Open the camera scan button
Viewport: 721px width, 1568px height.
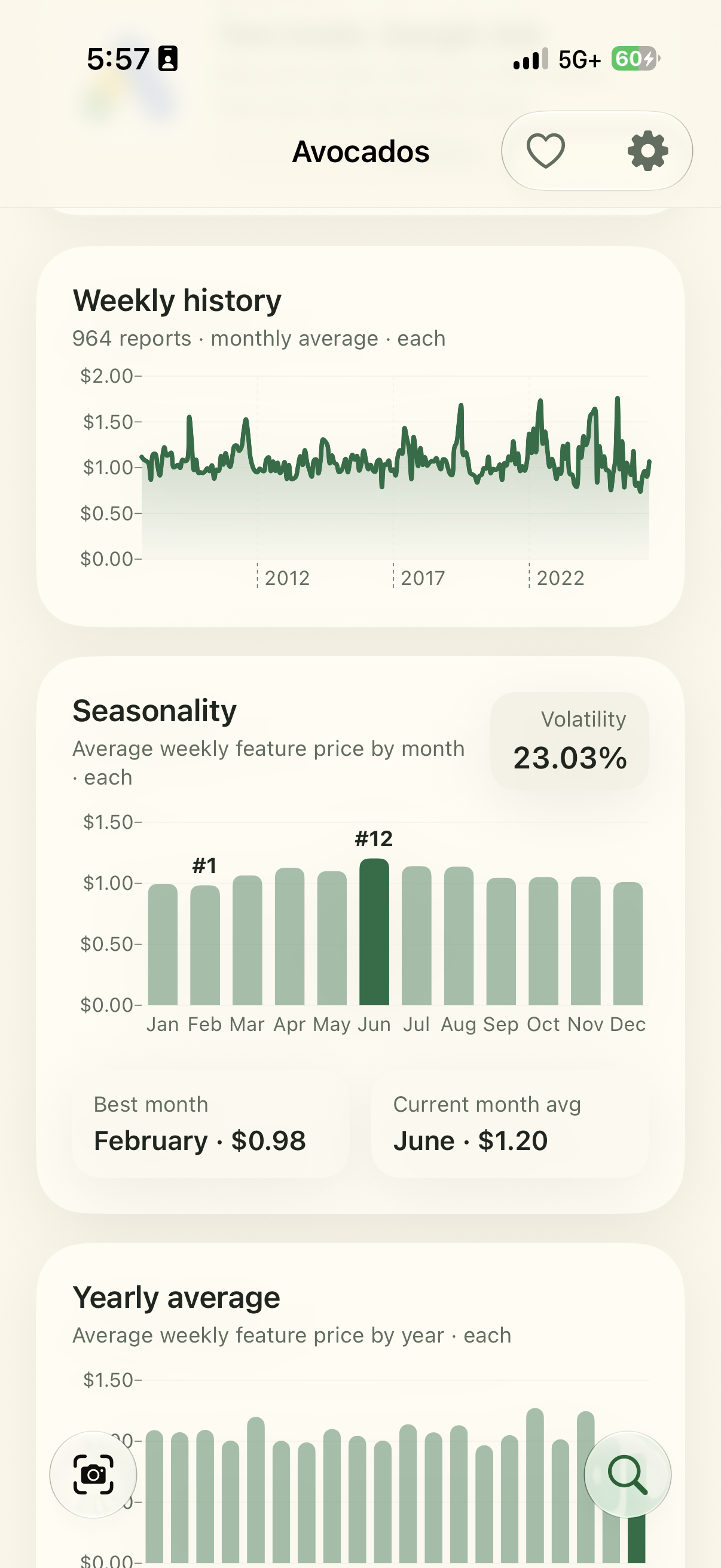click(x=93, y=1474)
